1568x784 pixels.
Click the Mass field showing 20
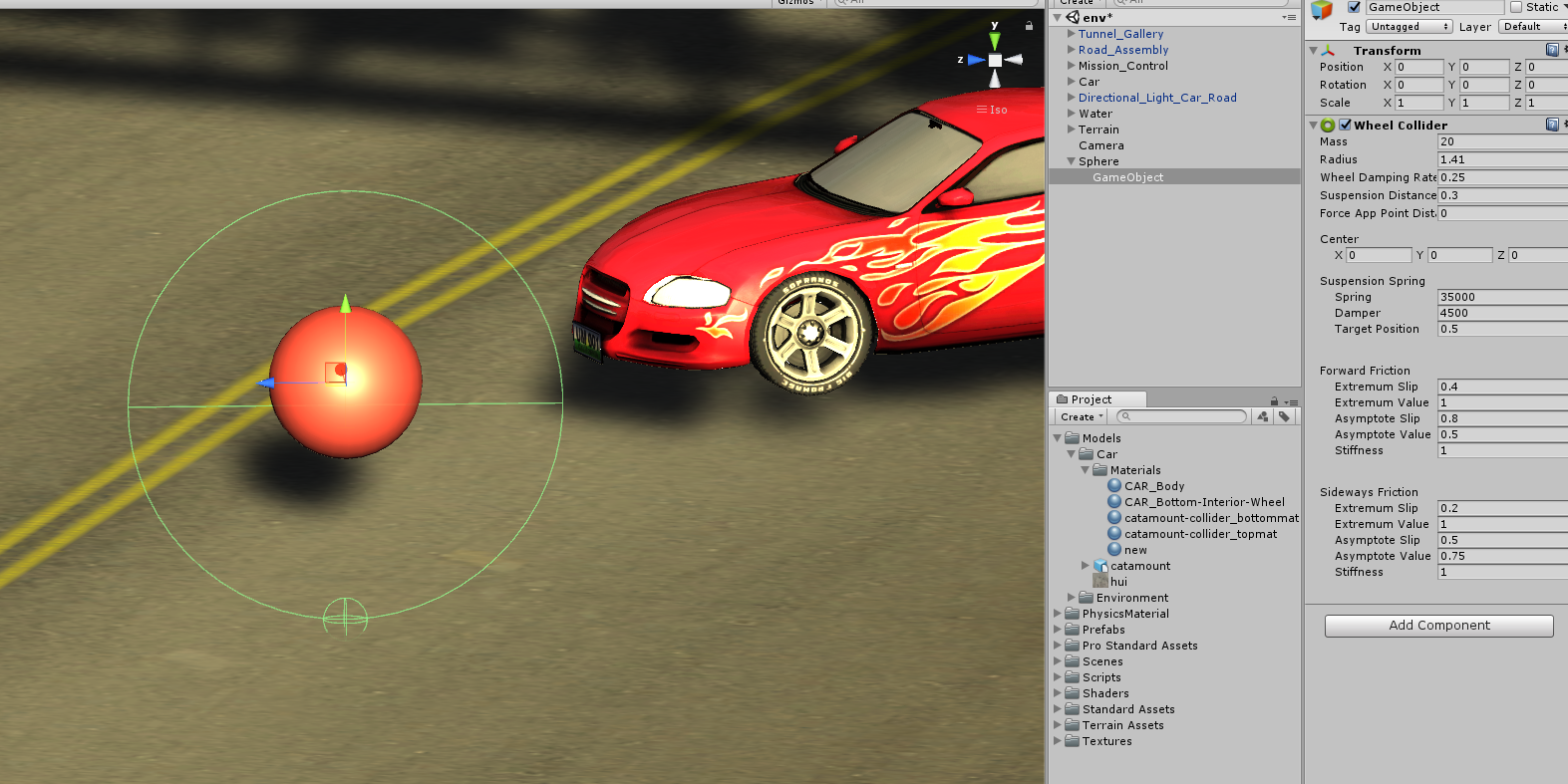point(1502,141)
